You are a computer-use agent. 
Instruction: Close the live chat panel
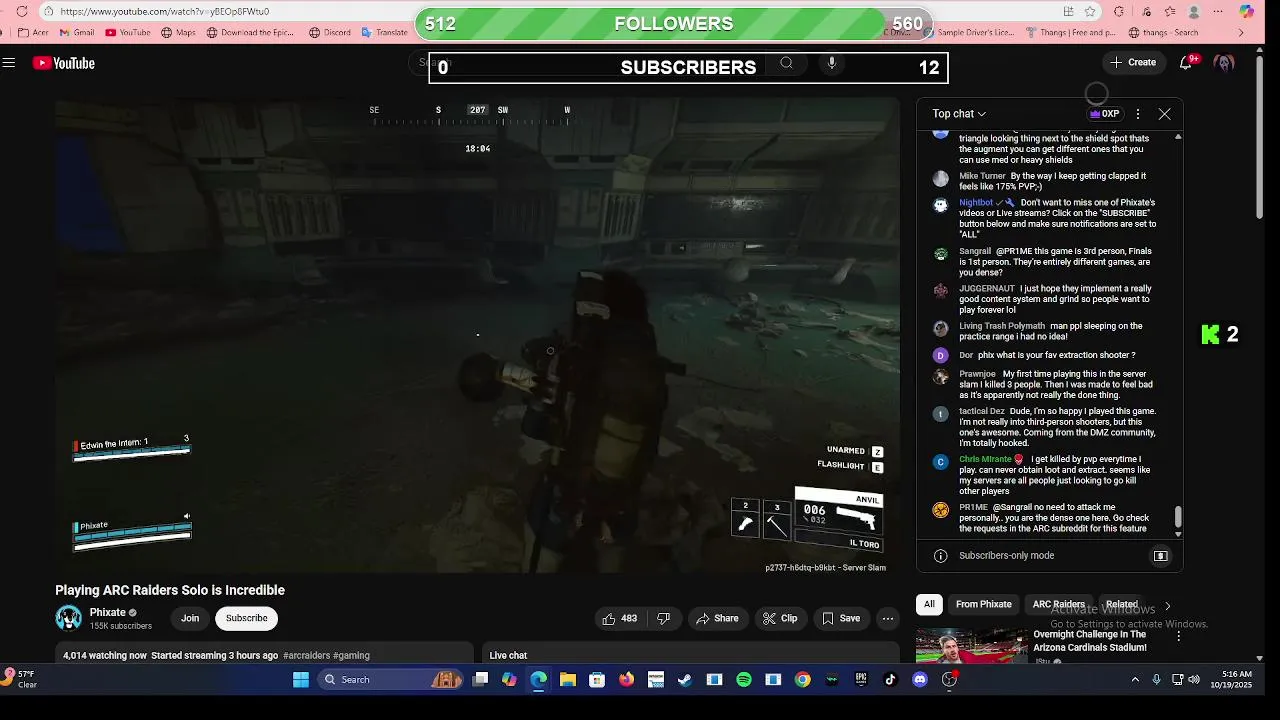click(1164, 114)
